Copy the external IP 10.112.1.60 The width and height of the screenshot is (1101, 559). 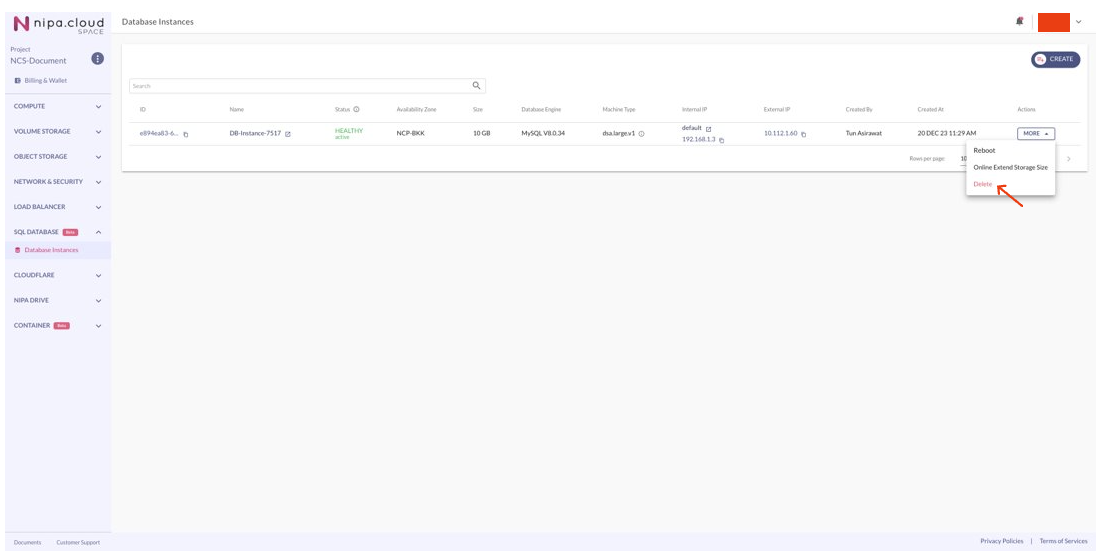coord(803,134)
